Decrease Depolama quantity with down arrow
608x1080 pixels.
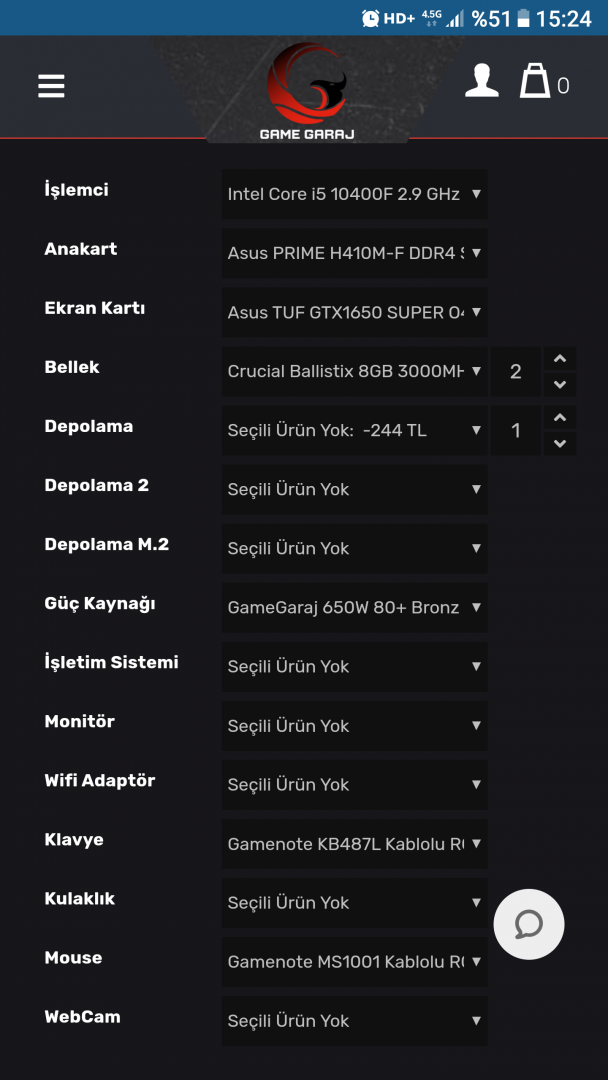point(559,443)
